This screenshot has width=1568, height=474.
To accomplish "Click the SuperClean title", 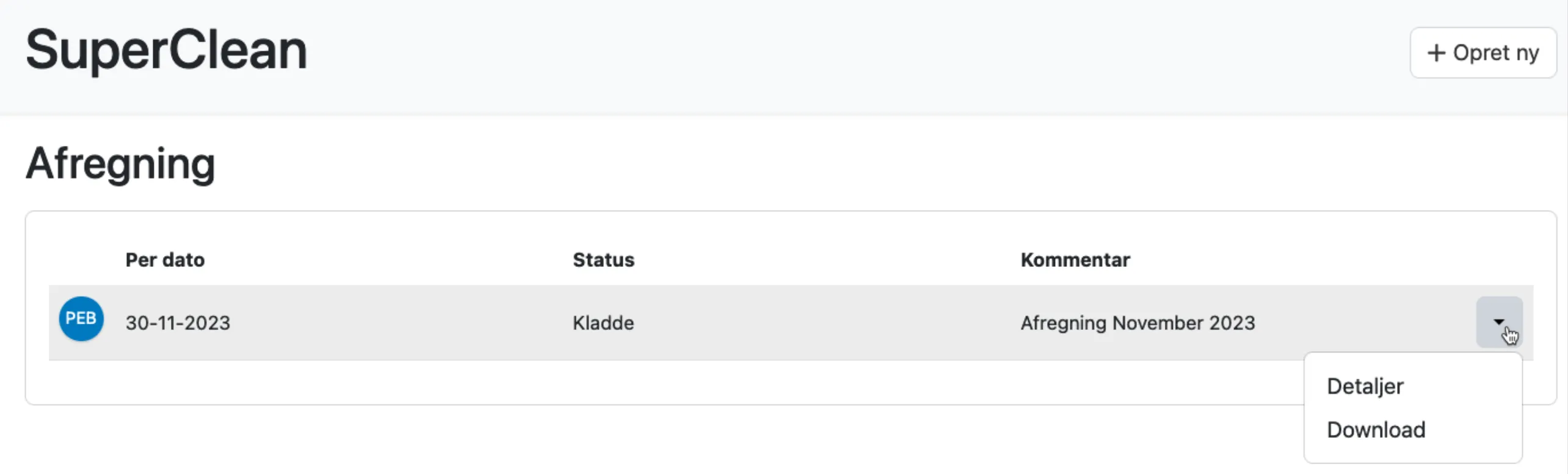I will pyautogui.click(x=166, y=50).
